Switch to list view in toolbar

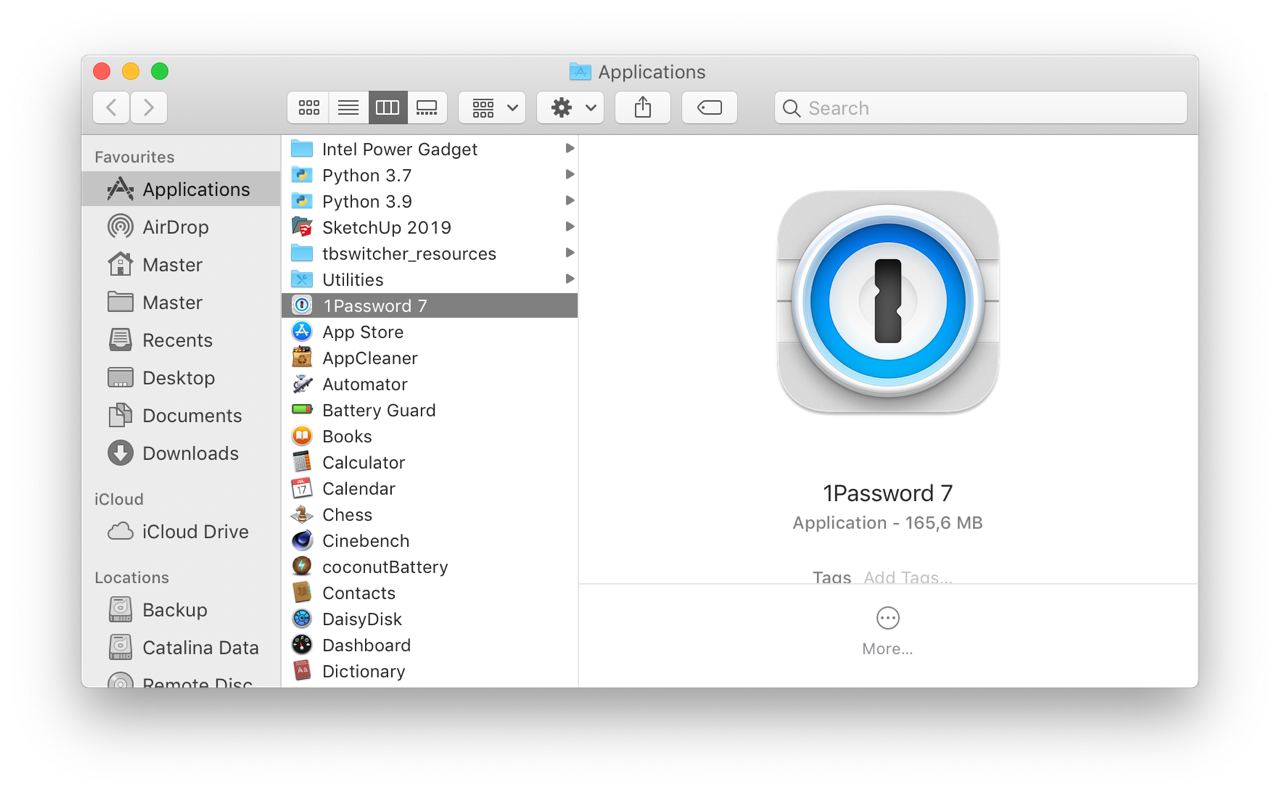(348, 108)
